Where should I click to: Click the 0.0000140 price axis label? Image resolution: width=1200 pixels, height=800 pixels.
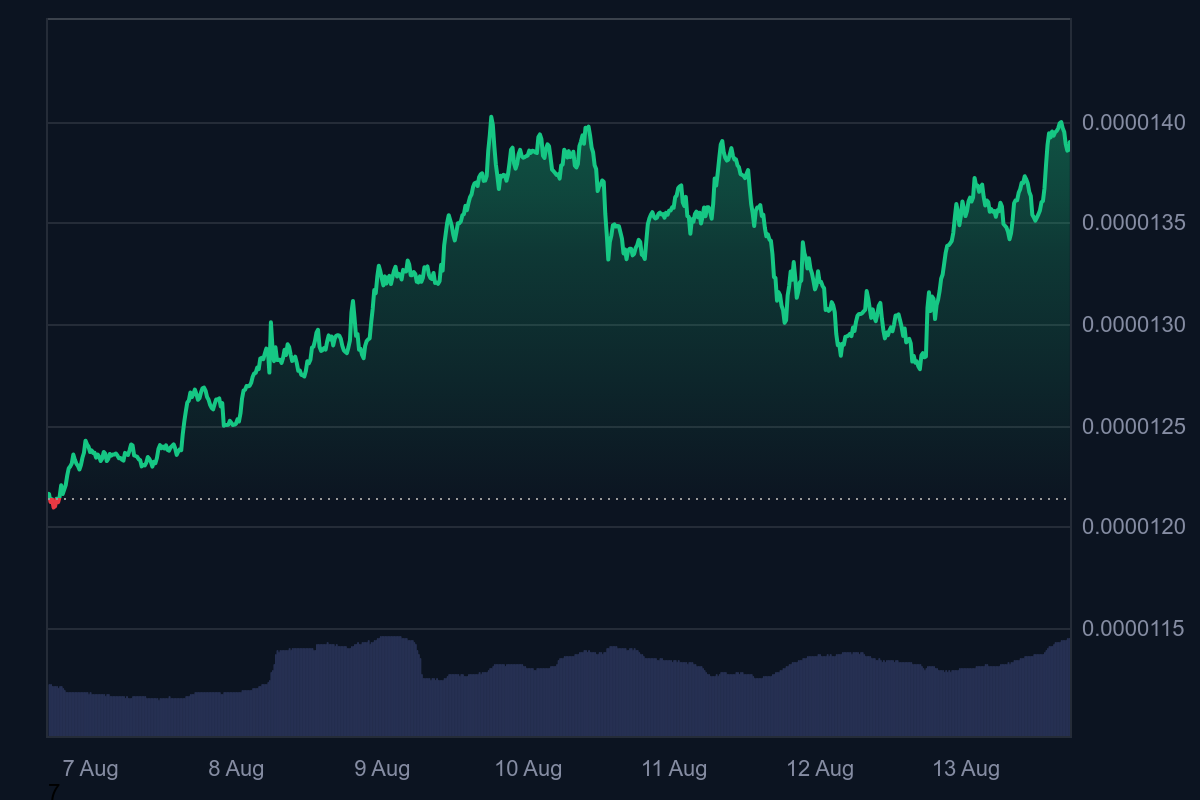click(x=1134, y=123)
